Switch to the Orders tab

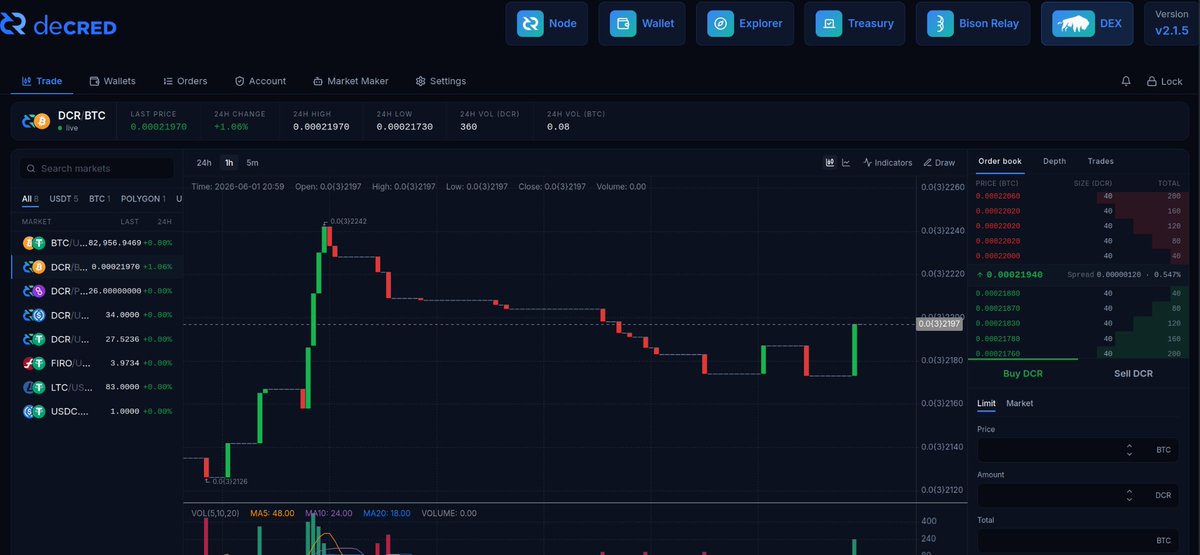[185, 81]
